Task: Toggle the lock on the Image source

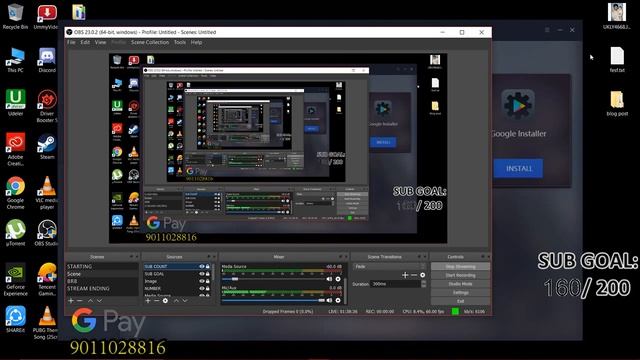Action: click(207, 281)
